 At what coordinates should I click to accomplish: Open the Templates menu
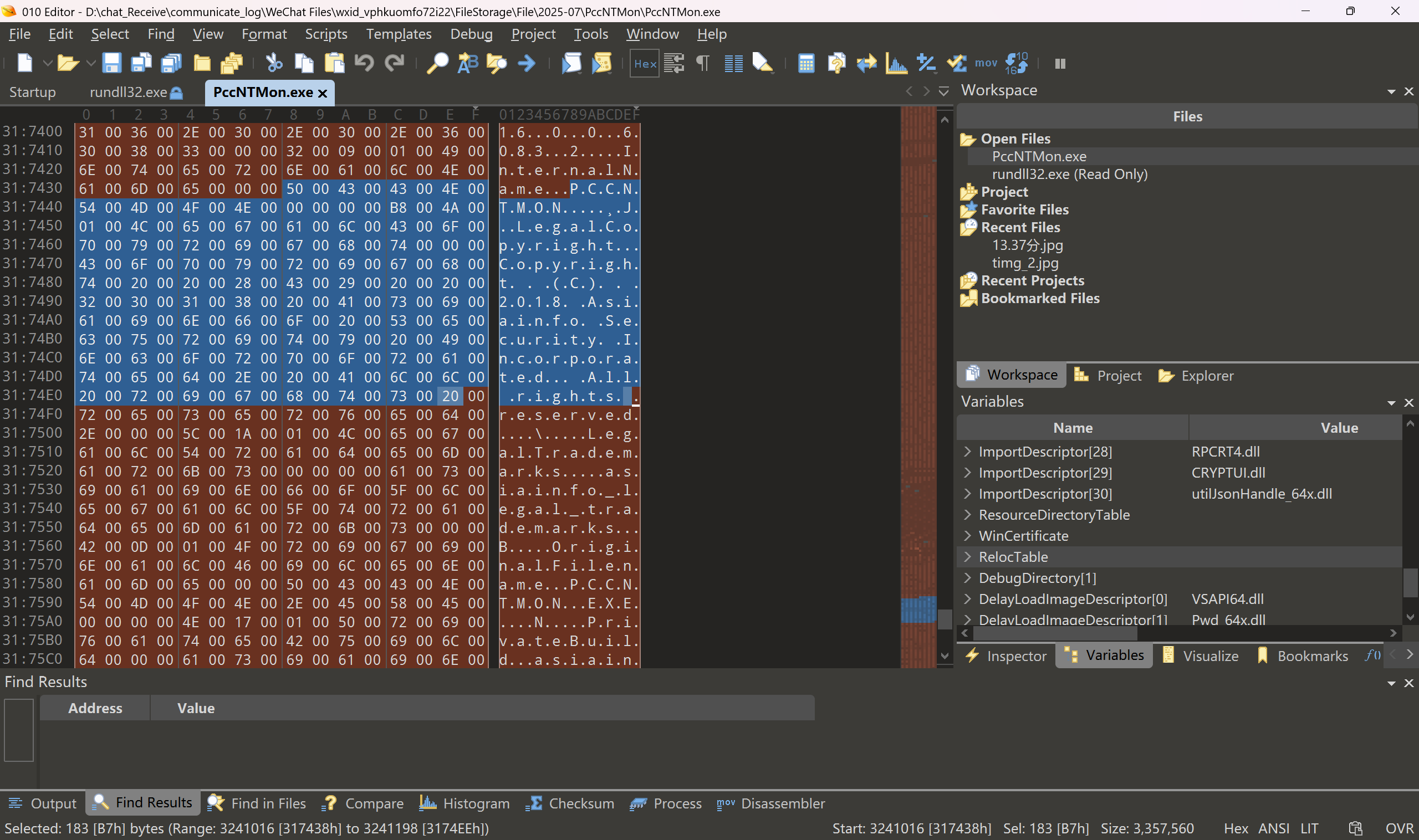[x=398, y=34]
